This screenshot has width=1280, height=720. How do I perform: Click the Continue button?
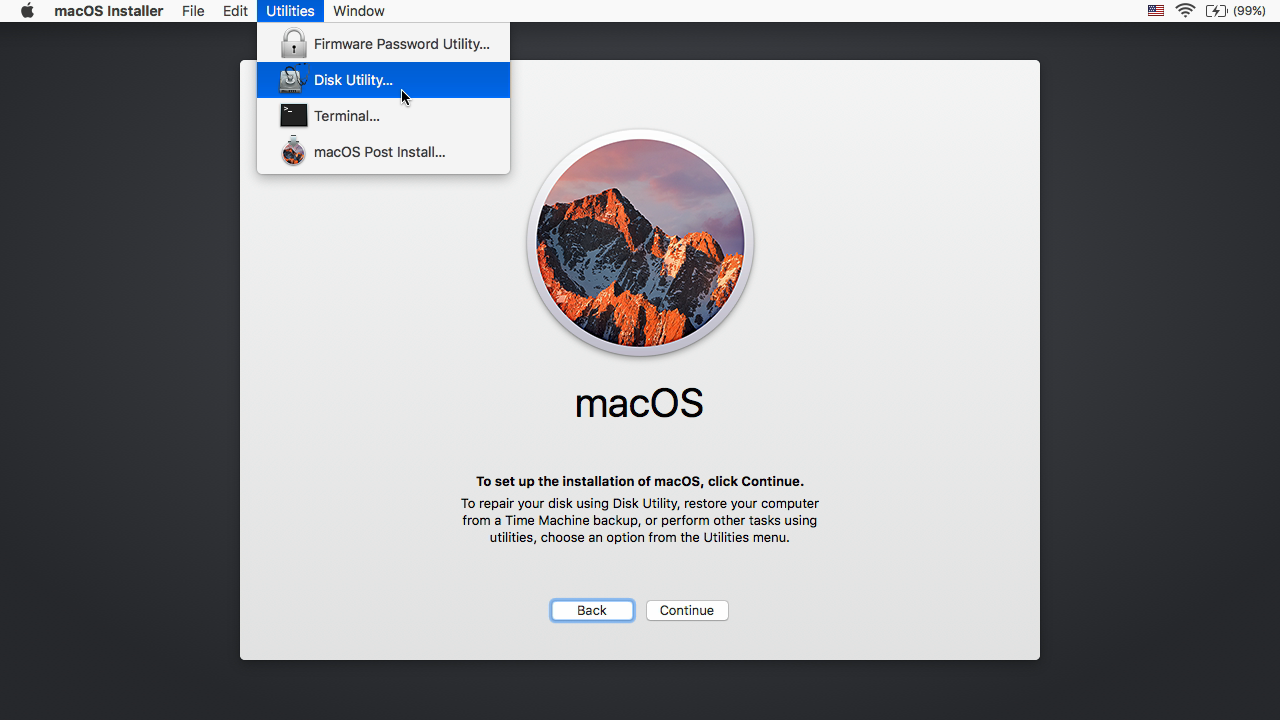687,610
